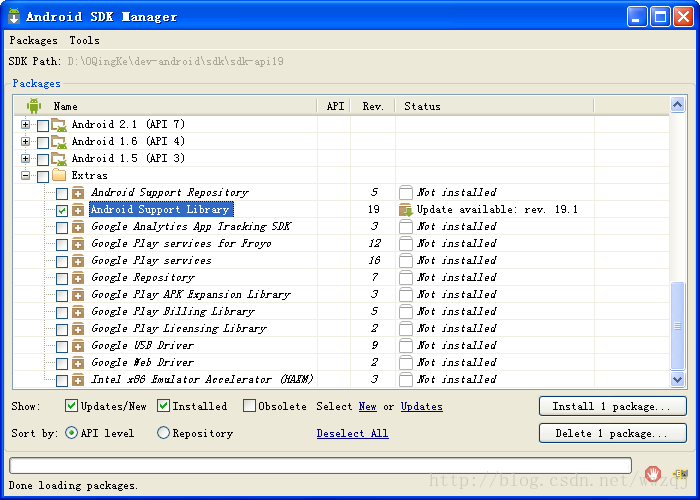Click the red stop-hand icon in status bar
Image resolution: width=700 pixels, height=500 pixels.
click(x=653, y=473)
